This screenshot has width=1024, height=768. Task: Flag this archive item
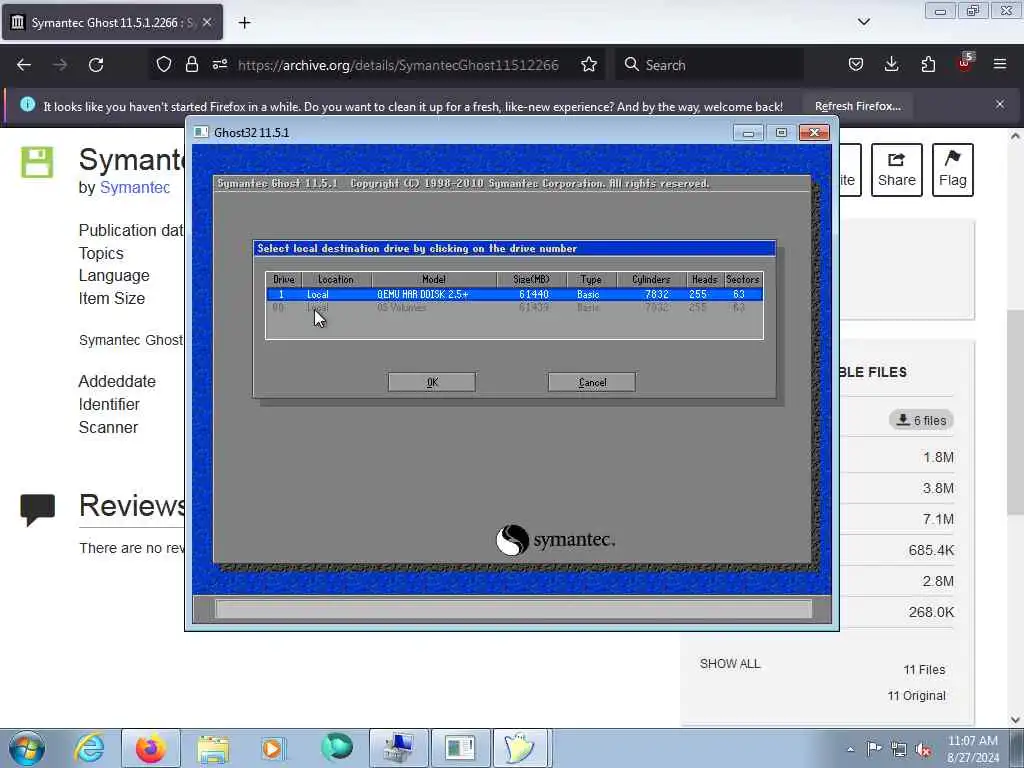tap(952, 170)
